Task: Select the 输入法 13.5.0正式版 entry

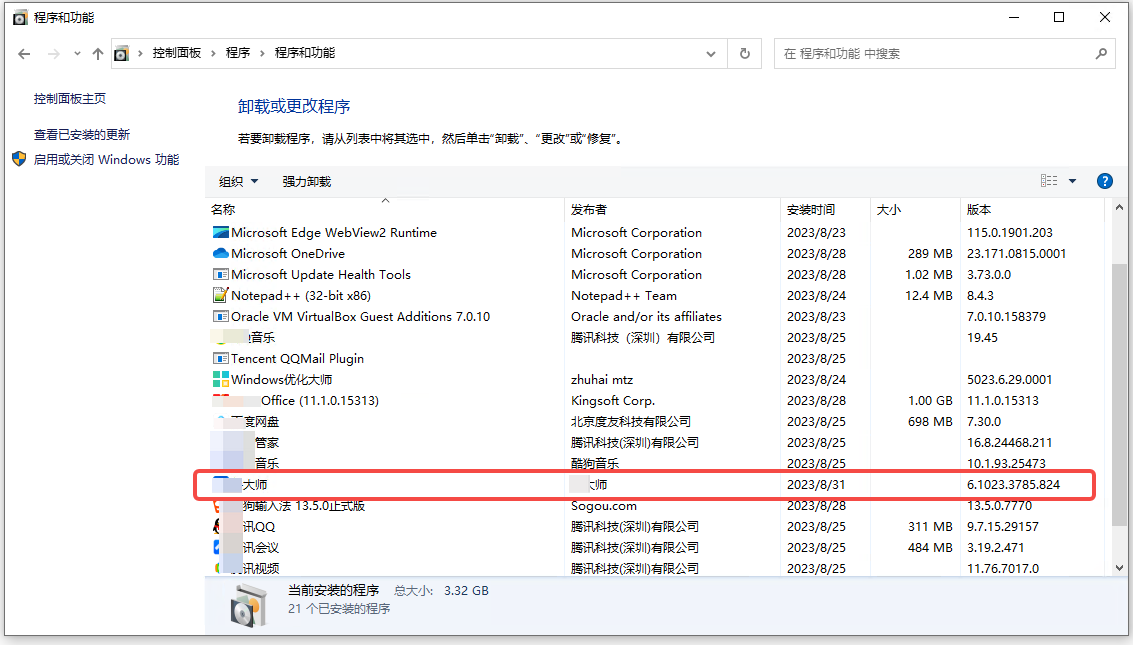Action: pos(303,506)
